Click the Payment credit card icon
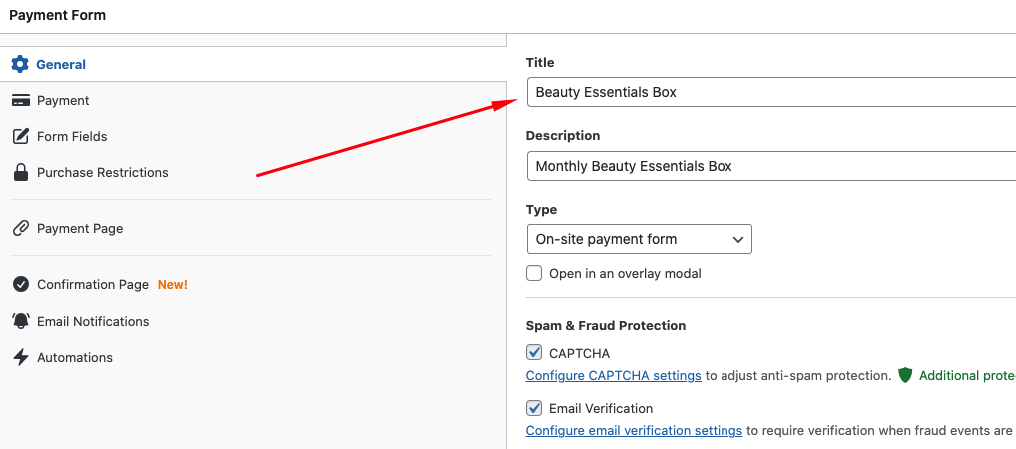The width and height of the screenshot is (1016, 449). (20, 100)
